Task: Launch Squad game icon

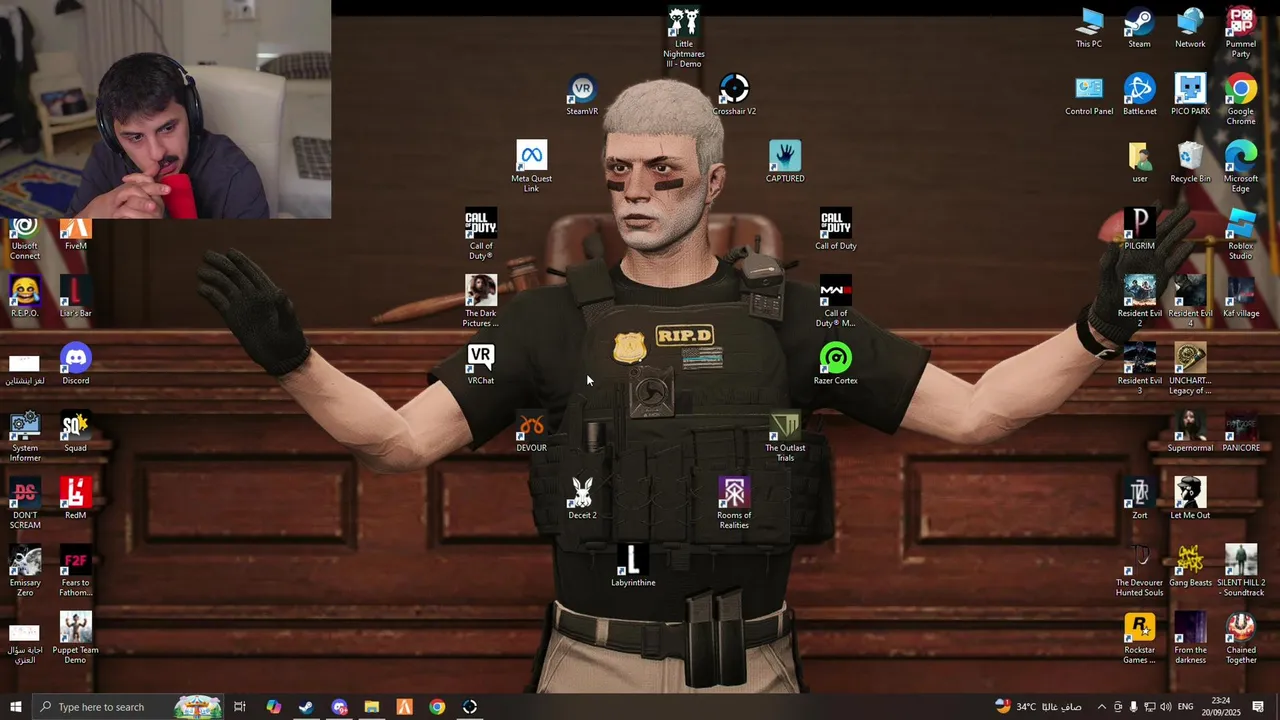Action: [76, 431]
